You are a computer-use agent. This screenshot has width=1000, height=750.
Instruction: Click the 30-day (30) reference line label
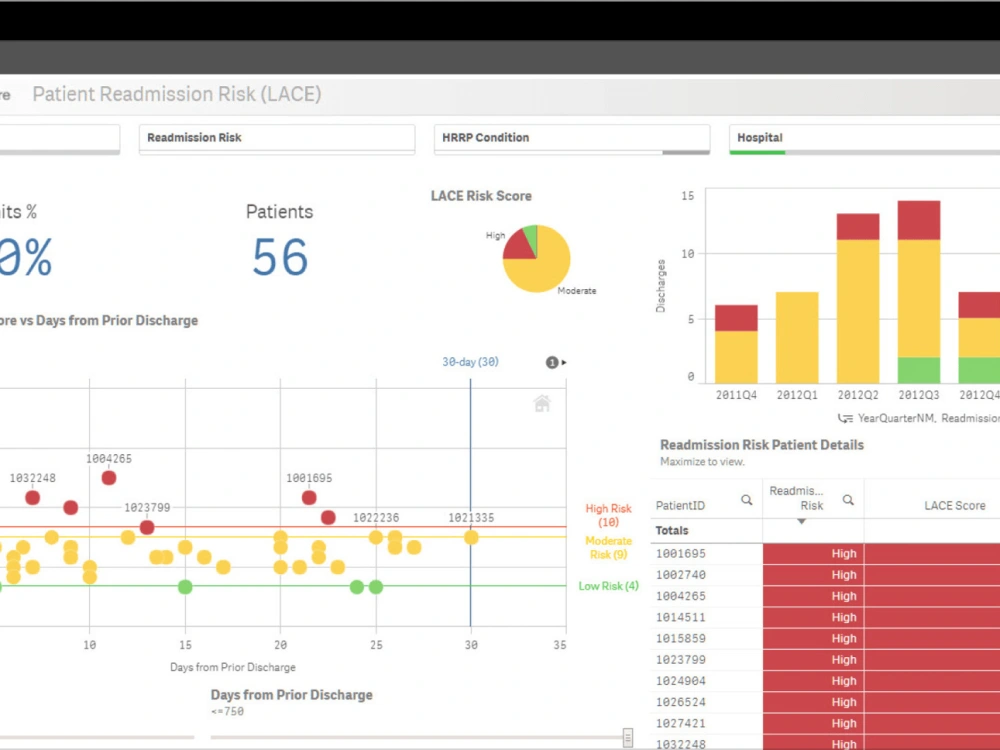pyautogui.click(x=471, y=362)
